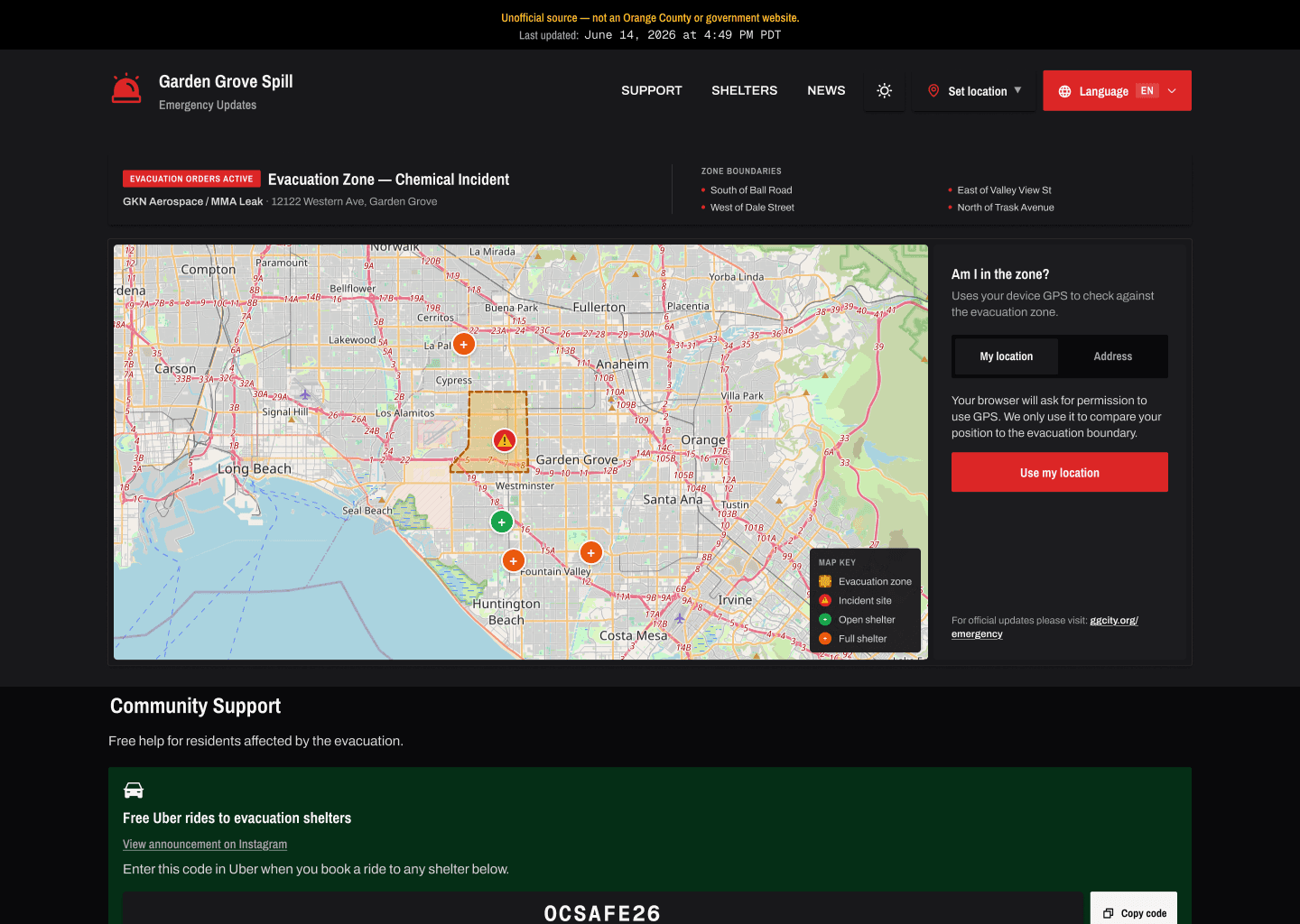This screenshot has width=1300, height=924.
Task: Go to SUPPORT in navigation
Action: click(x=652, y=90)
